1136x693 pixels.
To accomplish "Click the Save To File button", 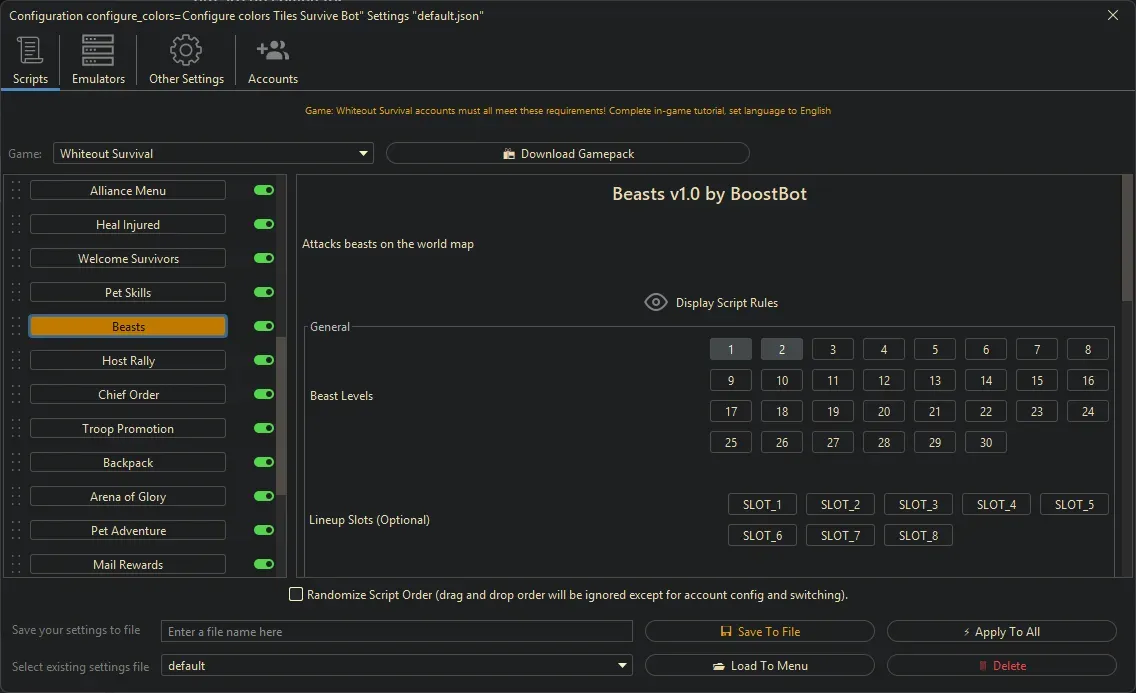I will click(760, 632).
